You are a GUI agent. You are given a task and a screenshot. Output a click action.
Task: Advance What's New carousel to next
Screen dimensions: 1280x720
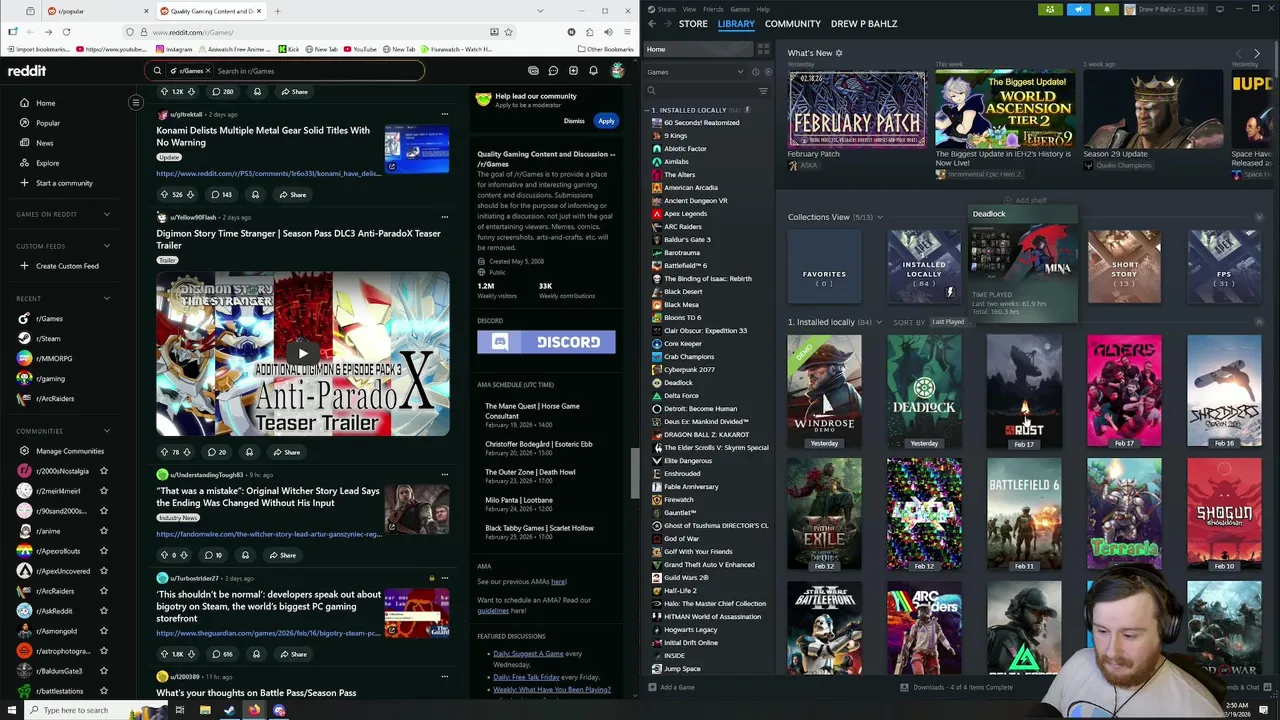coord(1257,53)
